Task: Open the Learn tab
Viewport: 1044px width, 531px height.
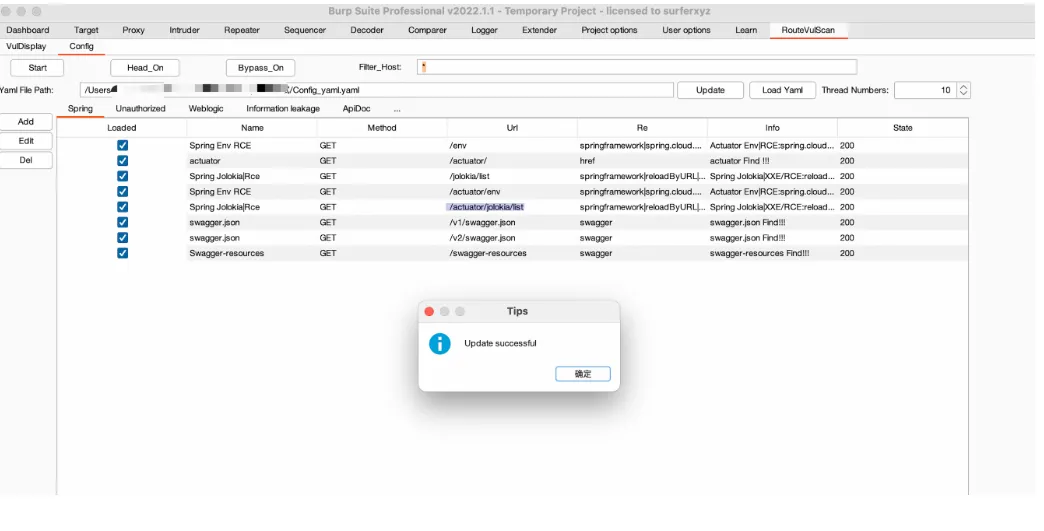Action: click(746, 30)
